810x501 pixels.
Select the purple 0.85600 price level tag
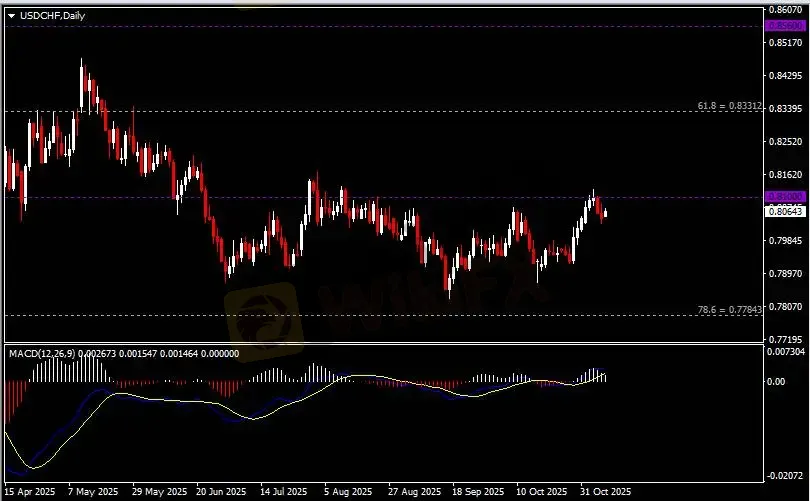(x=785, y=26)
